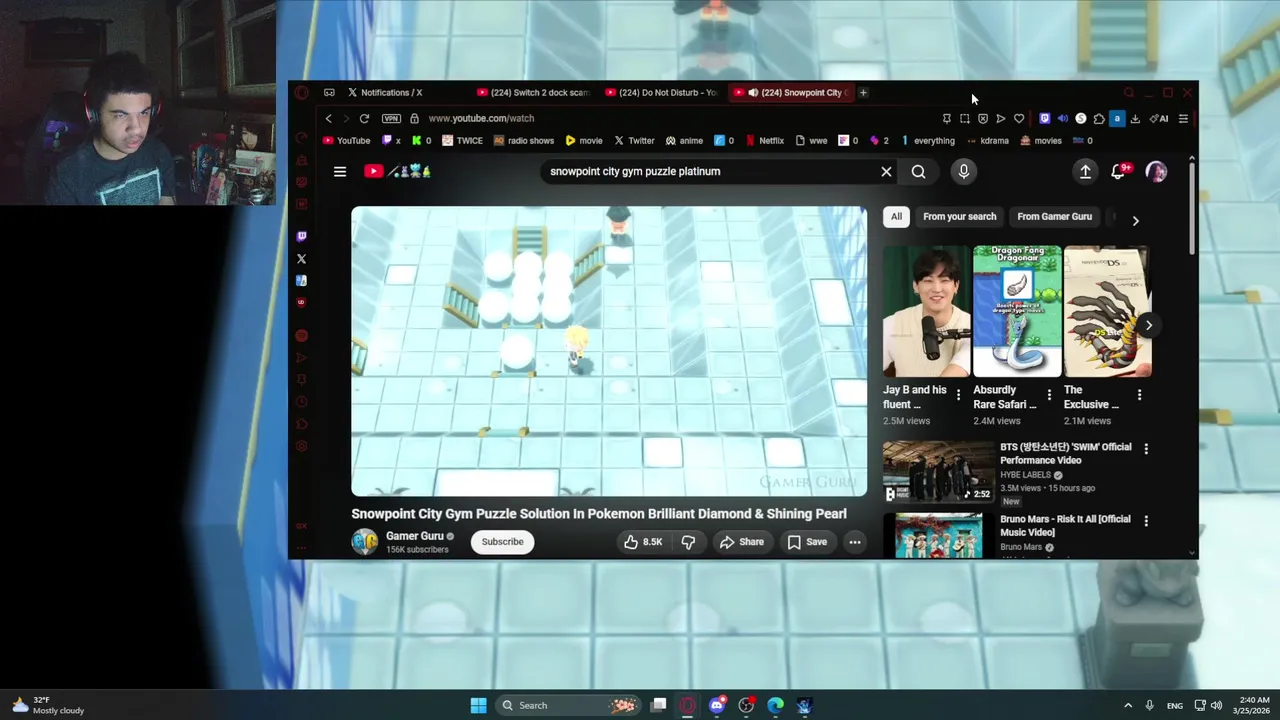
Task: Subscribe to Gamer Guru channel
Action: 502,542
